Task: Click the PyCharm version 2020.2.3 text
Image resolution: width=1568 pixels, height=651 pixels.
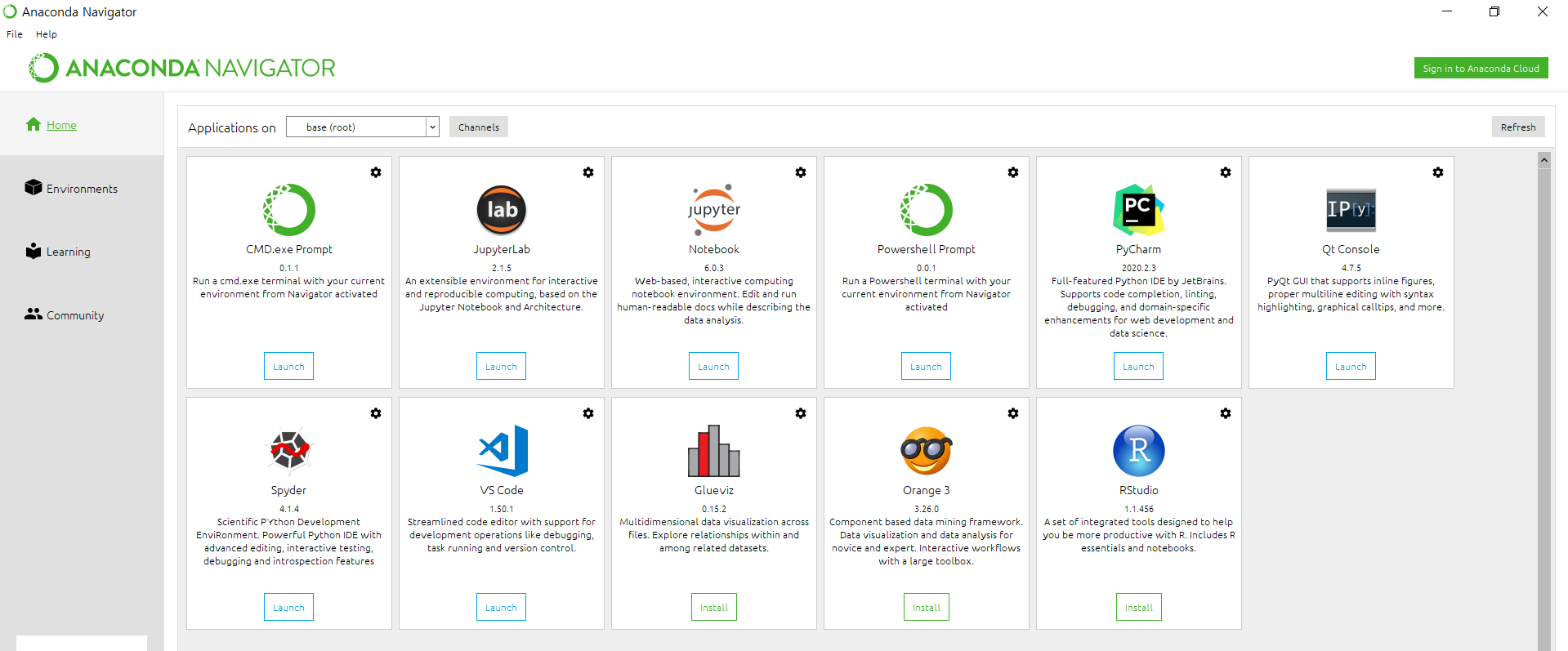Action: click(1139, 268)
